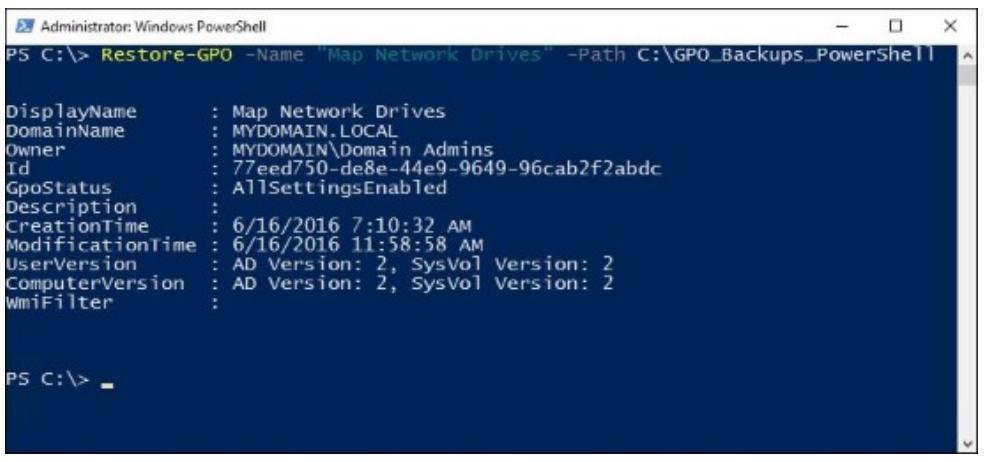
Task: Click the blinking cursor at the prompt
Action: point(107,385)
